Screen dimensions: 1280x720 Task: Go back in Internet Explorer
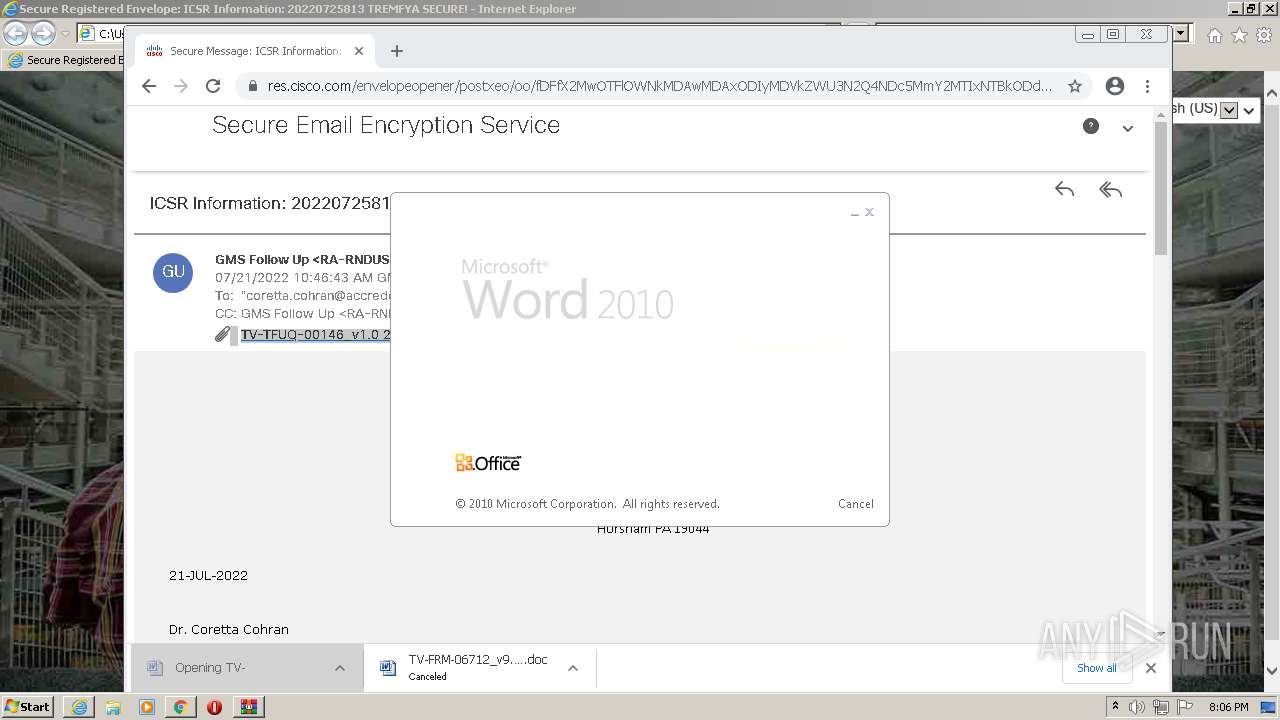tap(15, 34)
